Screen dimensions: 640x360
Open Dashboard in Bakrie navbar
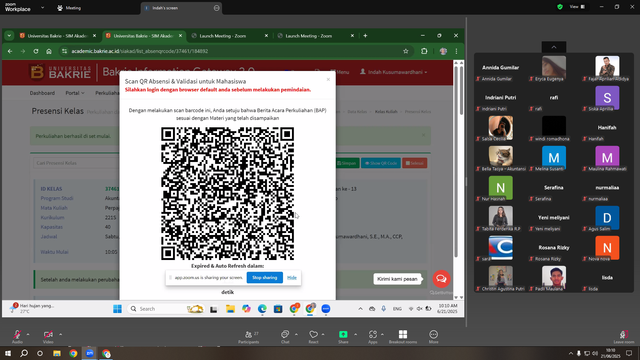pyautogui.click(x=42, y=93)
